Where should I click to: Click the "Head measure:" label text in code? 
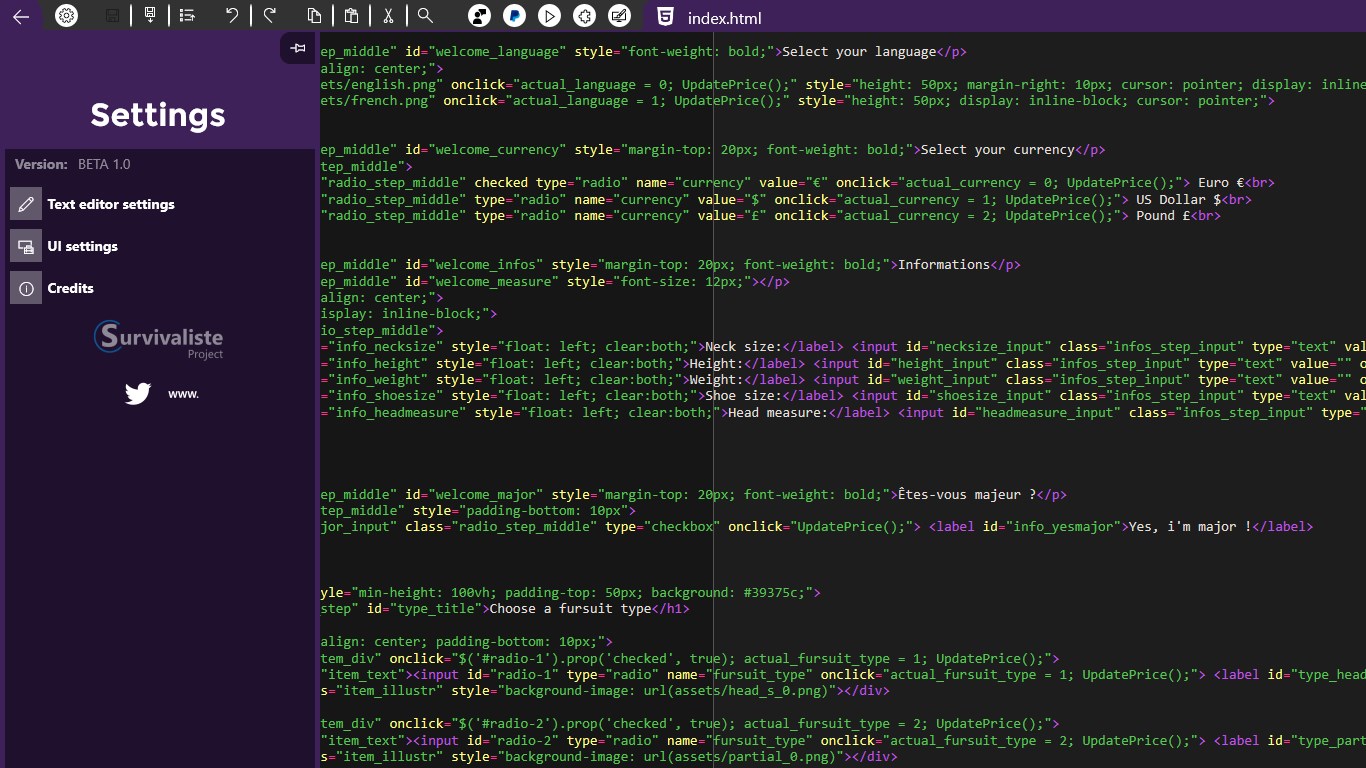(x=778, y=413)
